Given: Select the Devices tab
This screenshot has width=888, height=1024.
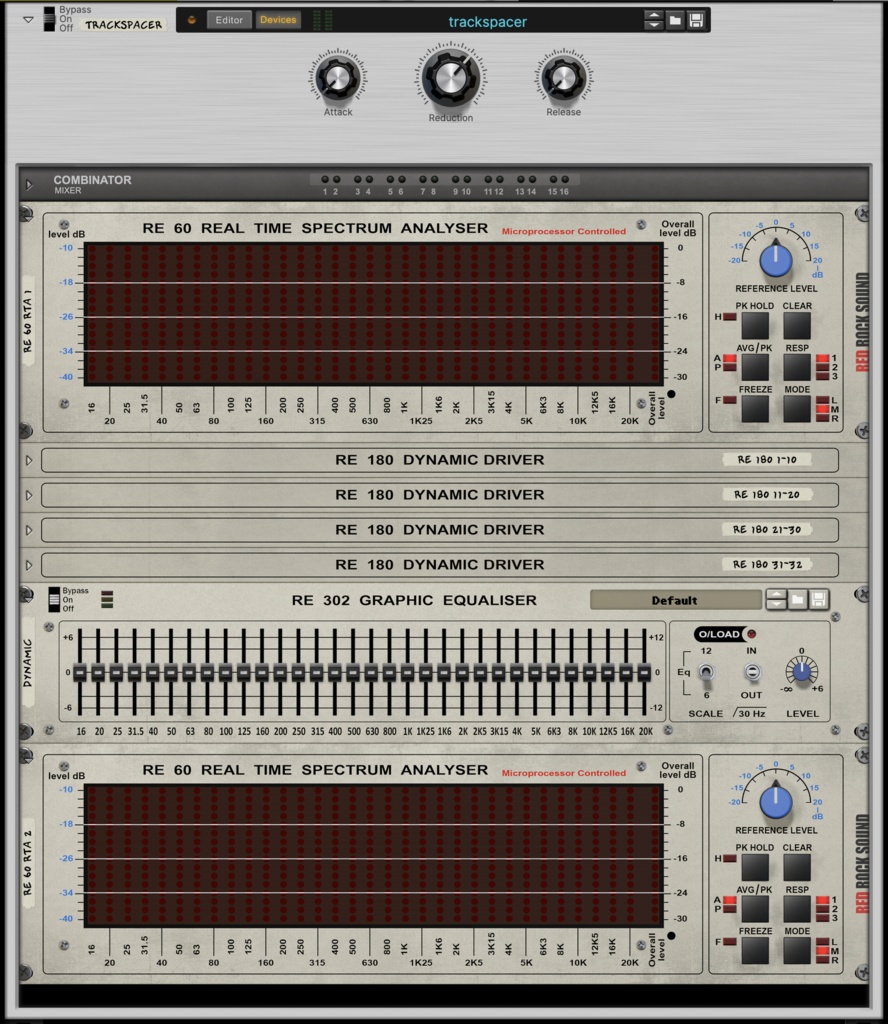Looking at the screenshot, I should 277,18.
